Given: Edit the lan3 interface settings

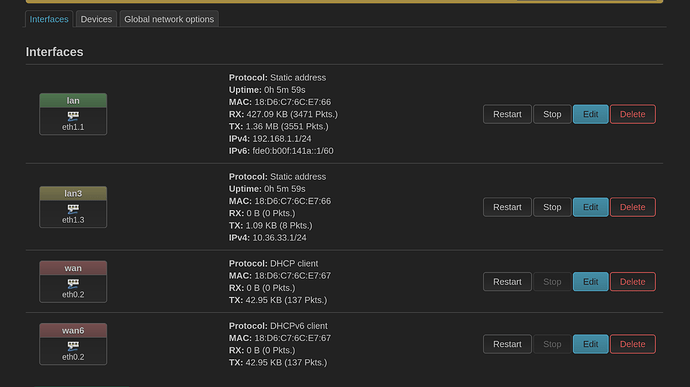Looking at the screenshot, I should click(591, 207).
